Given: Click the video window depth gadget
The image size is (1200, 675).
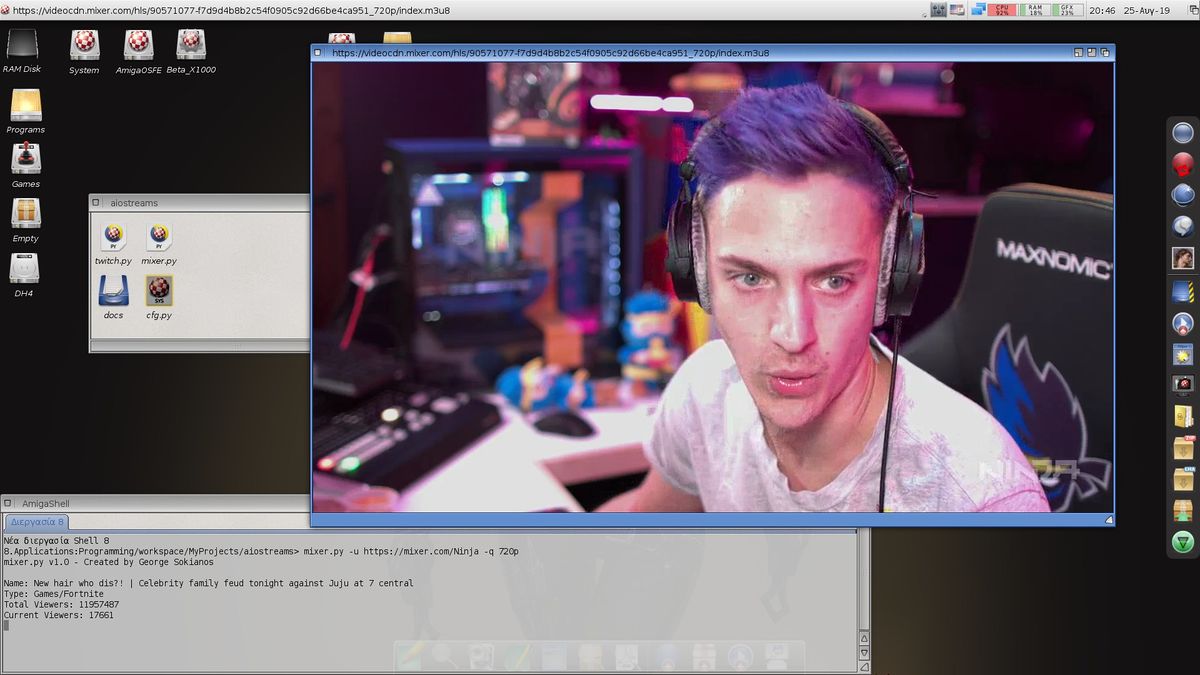Looking at the screenshot, I should coord(1106,52).
